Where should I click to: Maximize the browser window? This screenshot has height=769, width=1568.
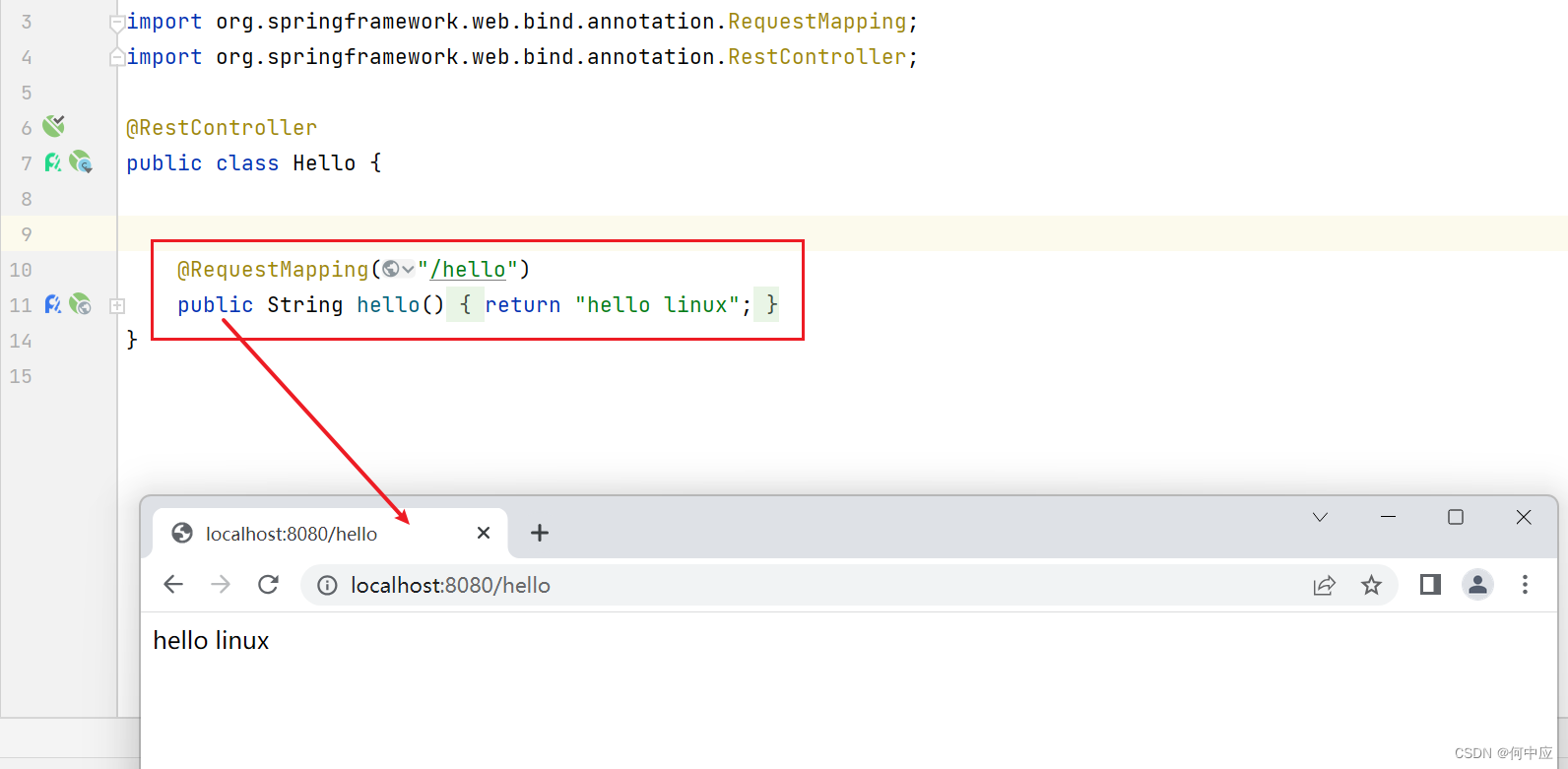point(1456,517)
